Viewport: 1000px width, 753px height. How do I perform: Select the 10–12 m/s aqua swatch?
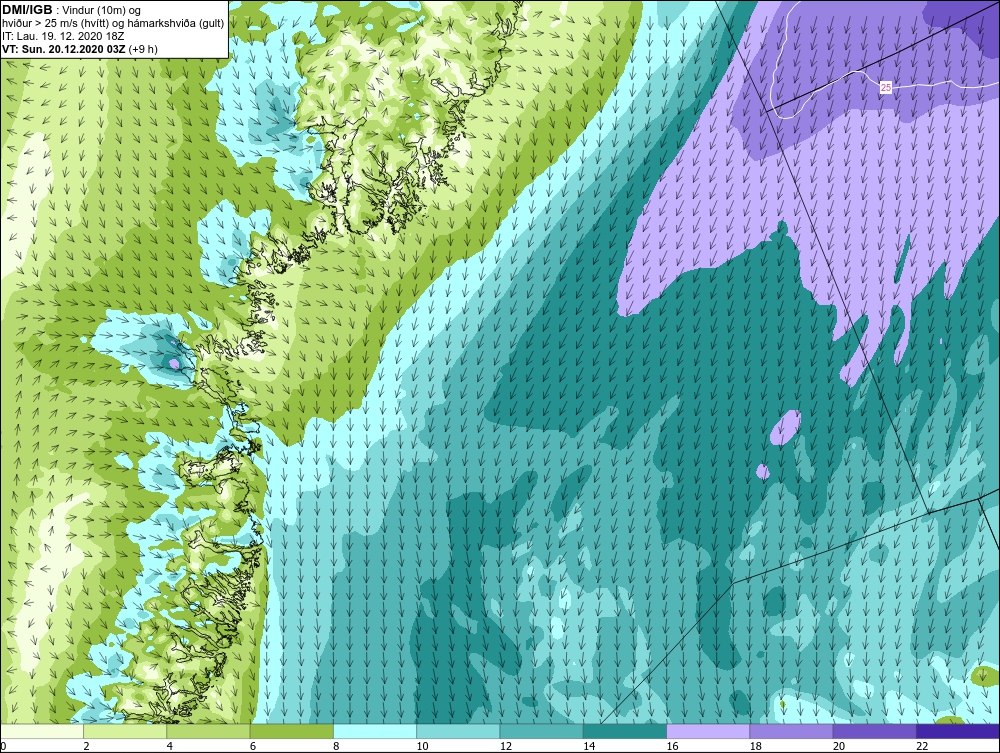[458, 731]
